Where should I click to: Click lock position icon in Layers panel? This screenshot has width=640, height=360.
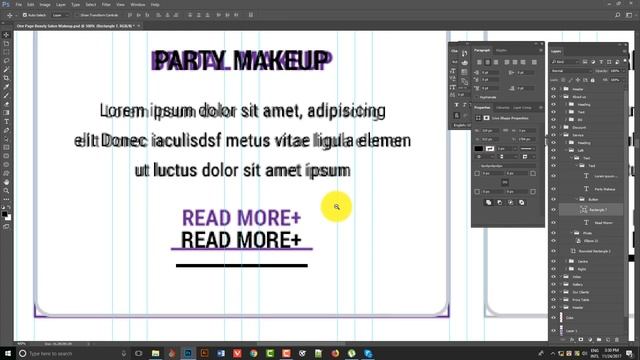point(578,80)
